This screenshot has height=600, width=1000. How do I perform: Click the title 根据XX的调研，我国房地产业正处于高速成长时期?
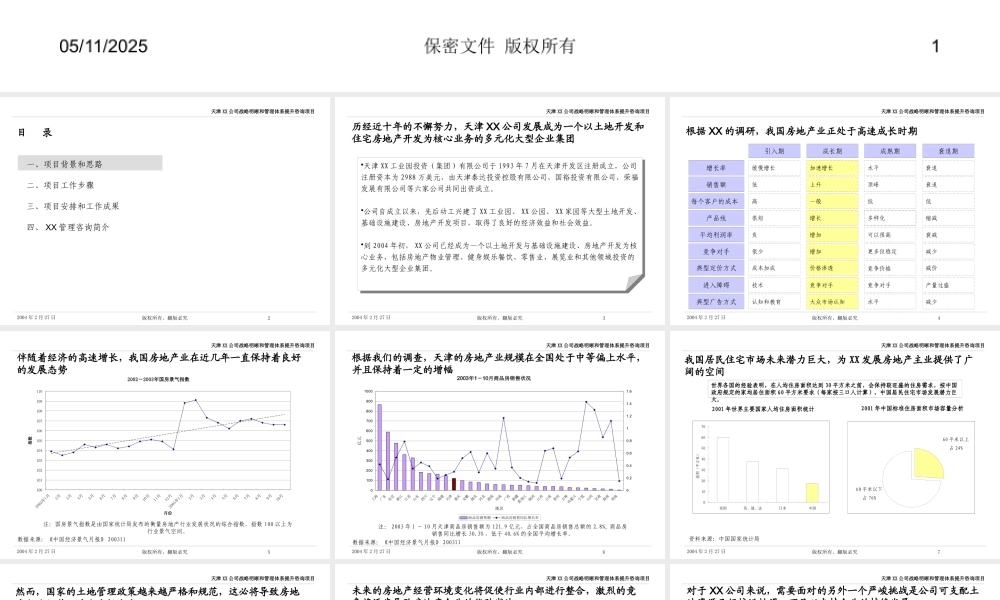[x=802, y=131]
